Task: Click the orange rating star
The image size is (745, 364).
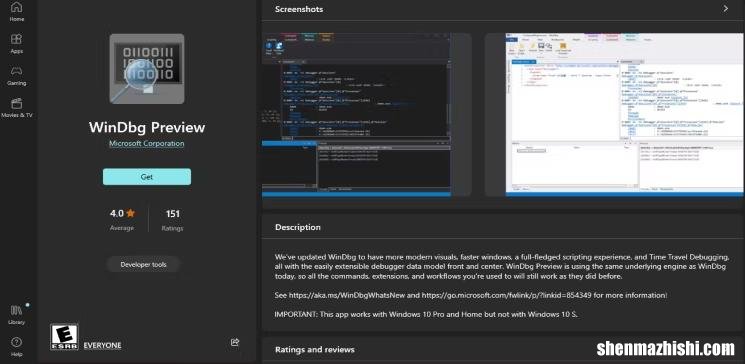Action: pyautogui.click(x=131, y=213)
